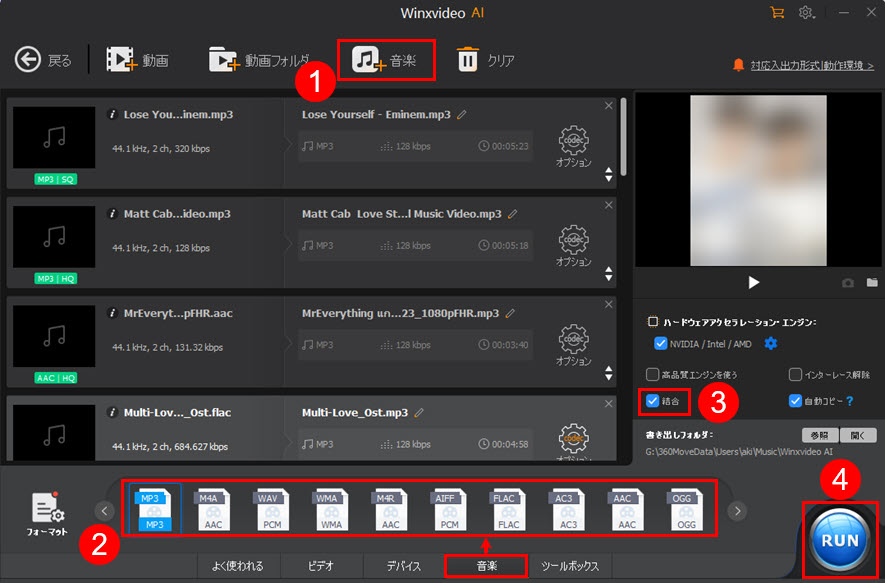Show more formats with right arrow
885x583 pixels.
pyautogui.click(x=737, y=511)
